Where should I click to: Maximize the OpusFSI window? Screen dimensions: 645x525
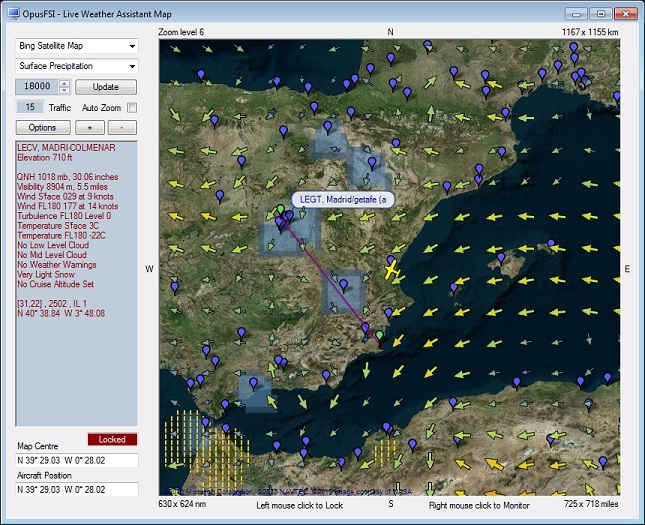click(601, 14)
